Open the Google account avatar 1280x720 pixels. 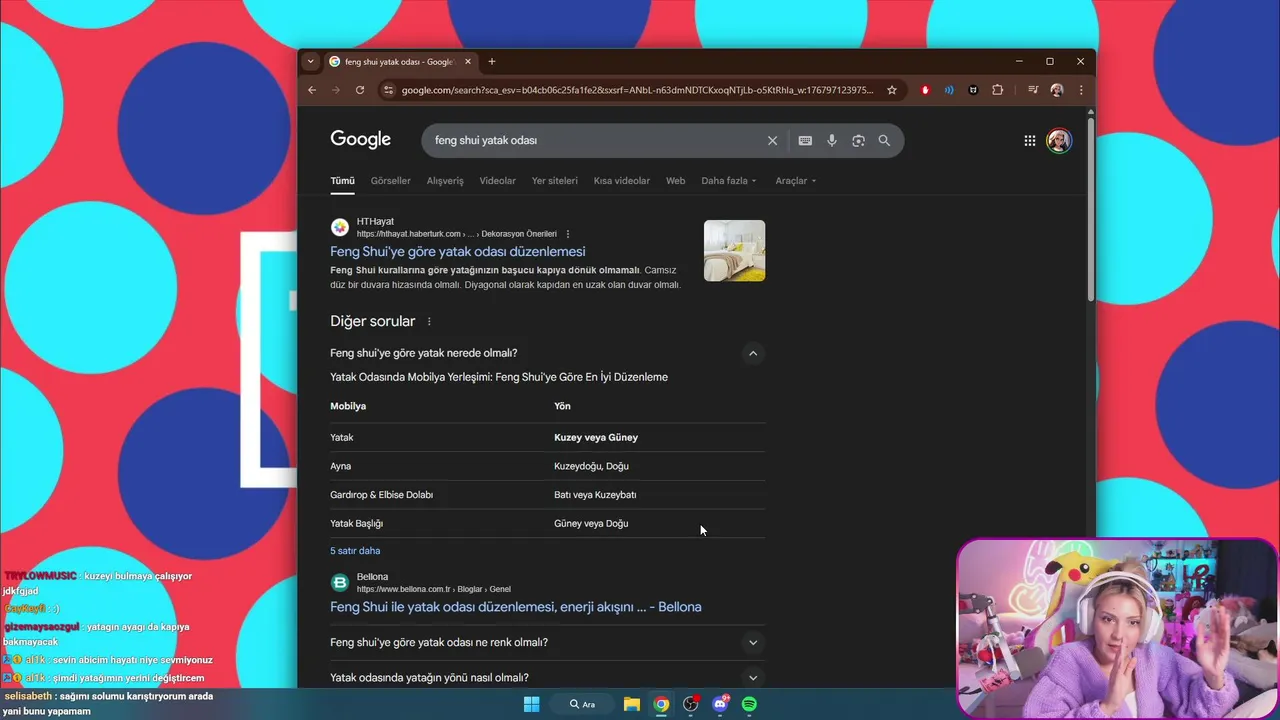click(x=1059, y=141)
